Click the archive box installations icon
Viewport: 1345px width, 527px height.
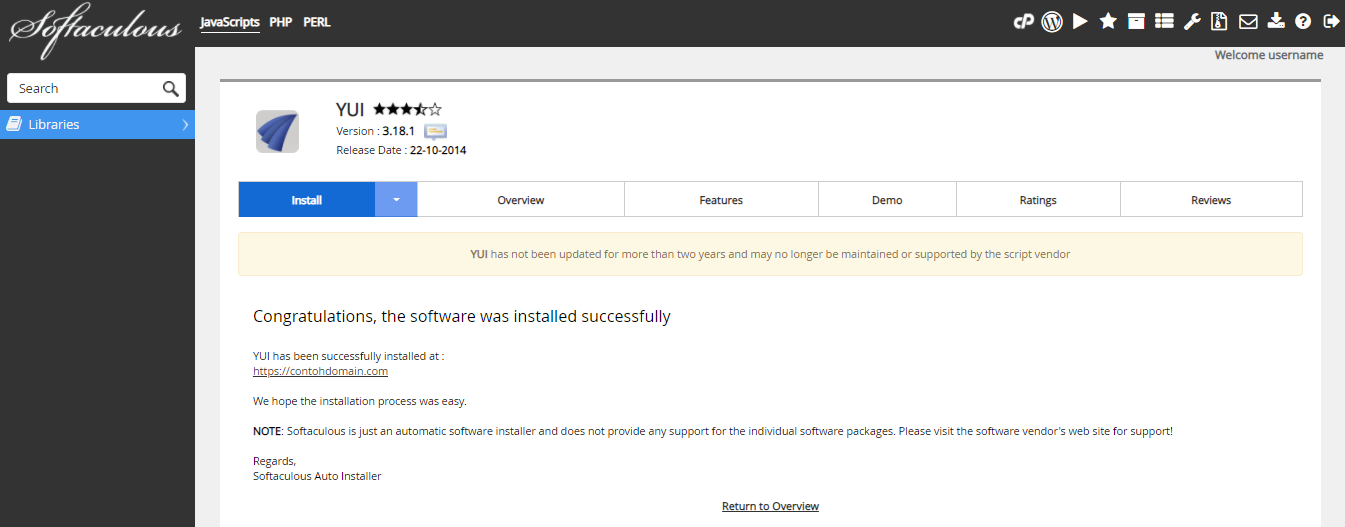pos(1136,21)
